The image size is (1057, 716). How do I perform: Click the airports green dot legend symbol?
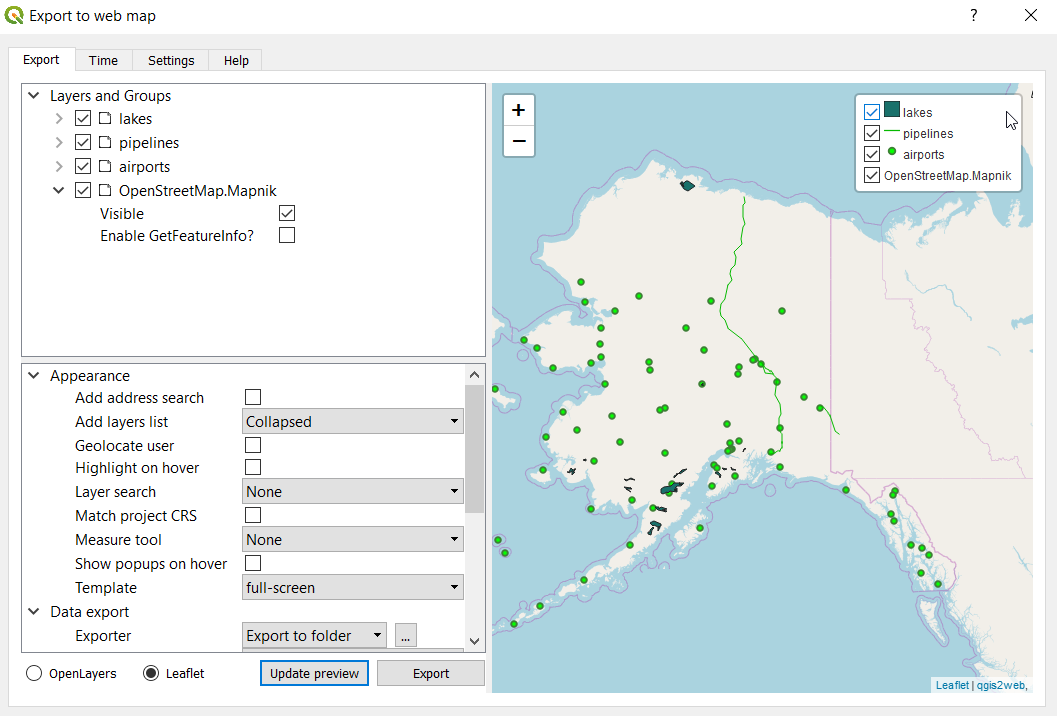coord(892,152)
